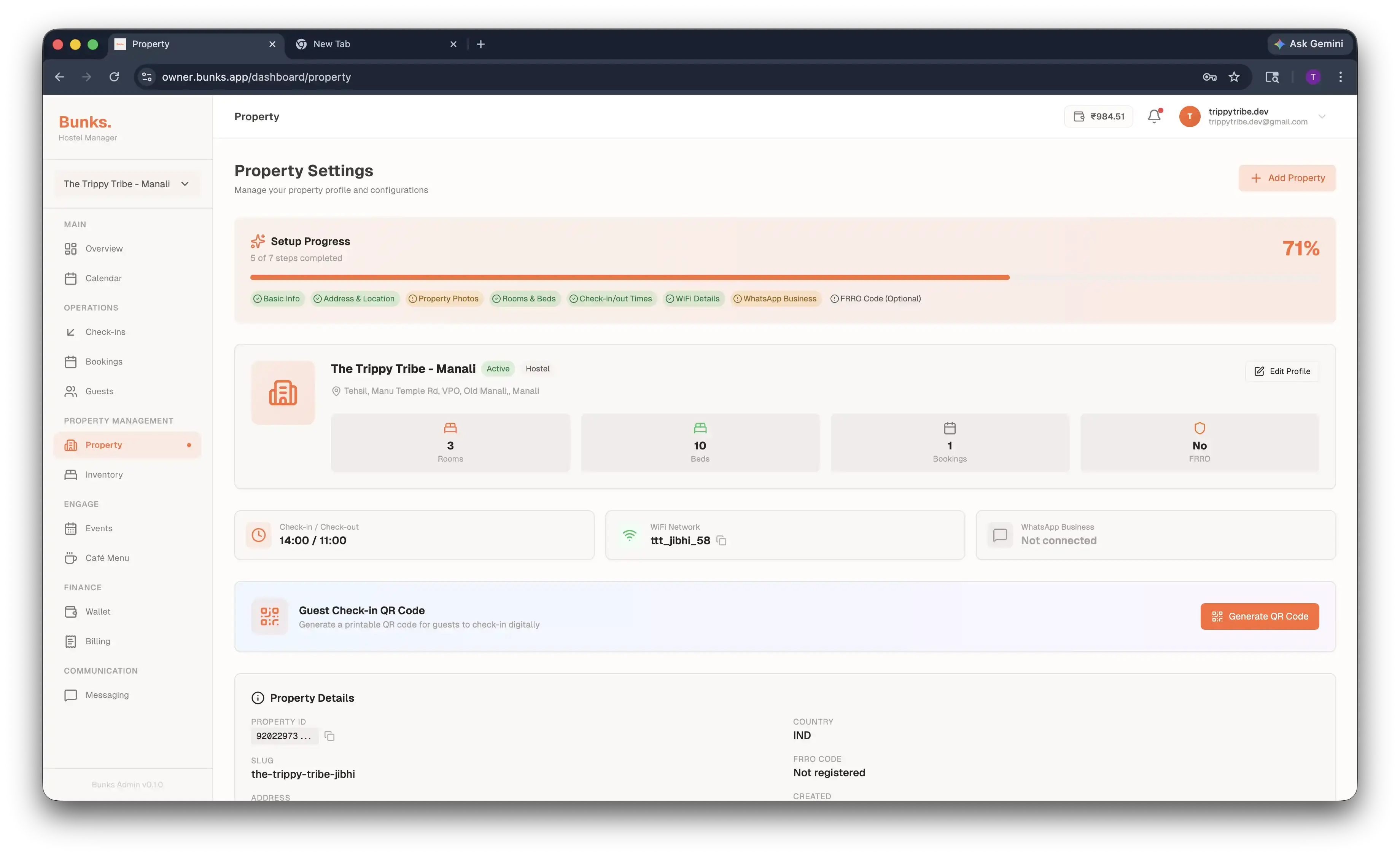Click the WiFi signal icon
This screenshot has width=1400, height=857.
click(630, 535)
